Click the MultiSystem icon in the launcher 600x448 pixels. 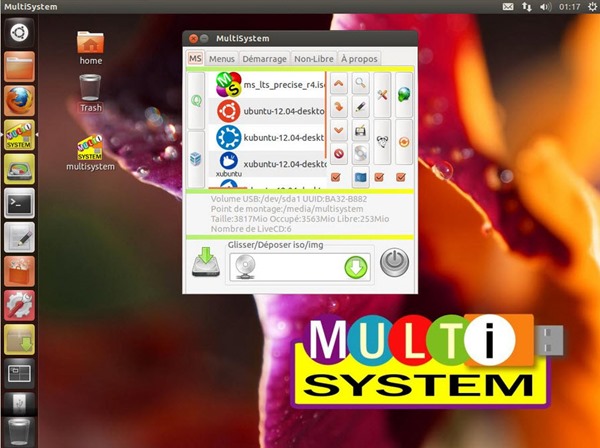click(19, 135)
